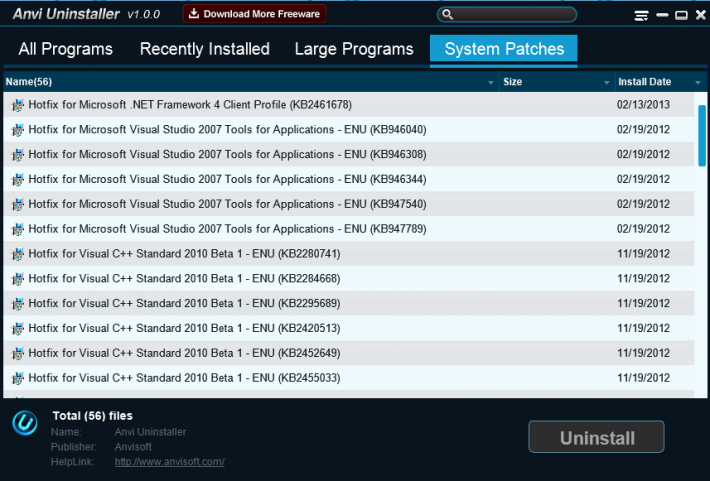This screenshot has height=481, width=710.
Task: Click the patch icon for KB2420513 row
Action: [18, 329]
